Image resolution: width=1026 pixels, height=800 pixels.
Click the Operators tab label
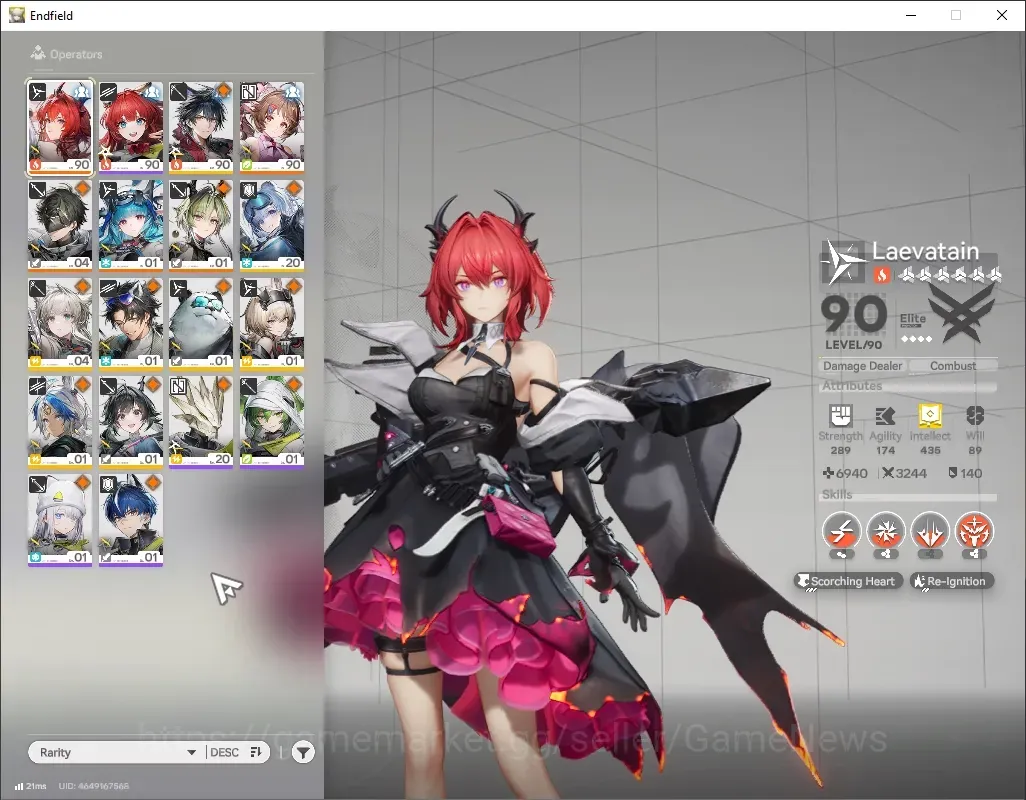click(76, 54)
